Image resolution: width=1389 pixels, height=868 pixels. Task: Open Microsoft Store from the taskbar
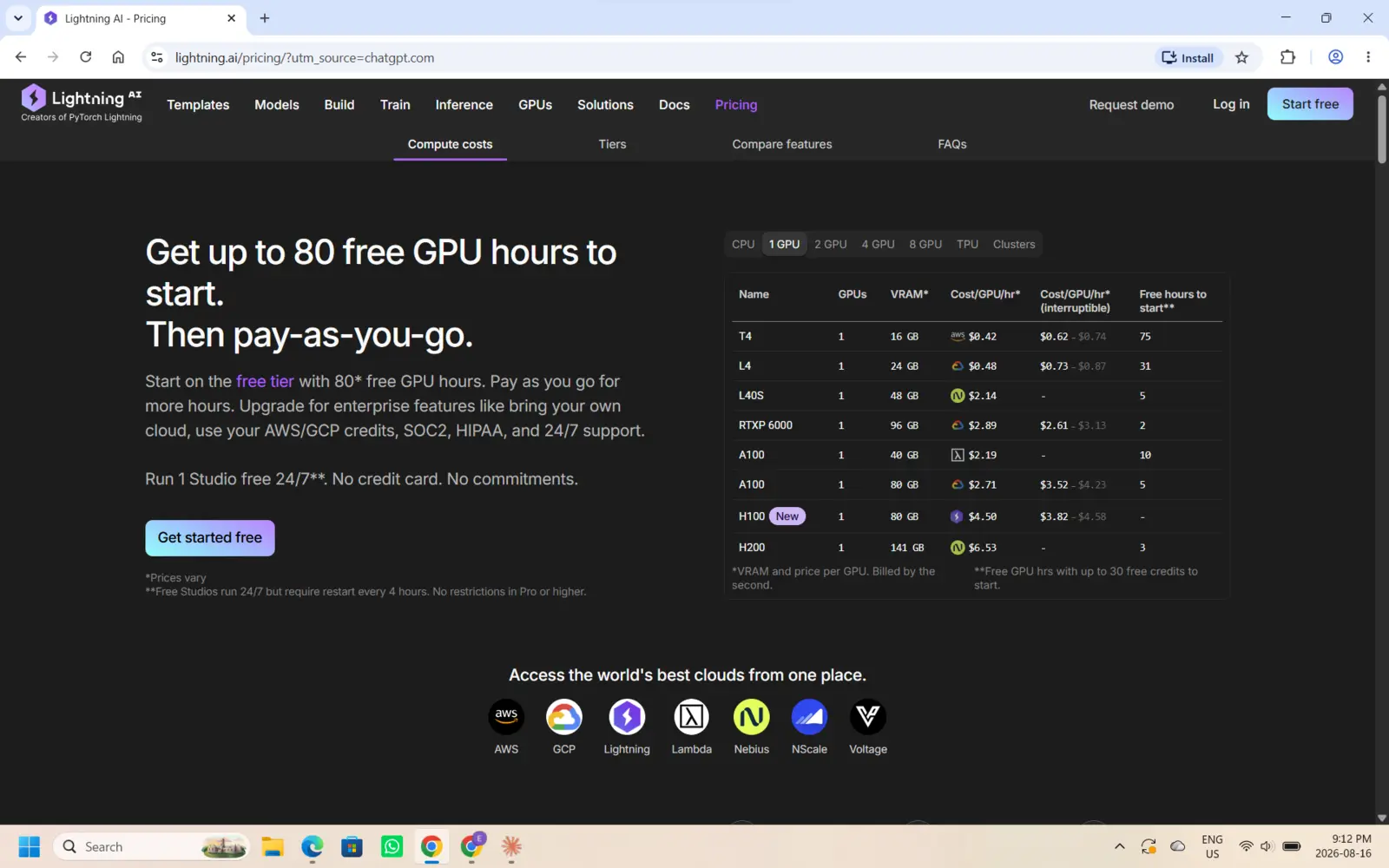[352, 846]
